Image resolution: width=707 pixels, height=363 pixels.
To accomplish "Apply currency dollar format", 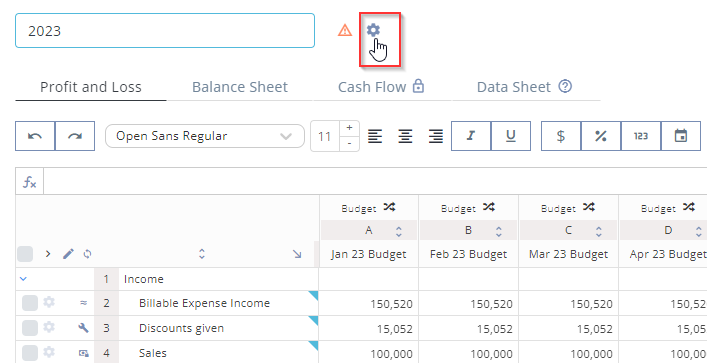I will pyautogui.click(x=561, y=136).
